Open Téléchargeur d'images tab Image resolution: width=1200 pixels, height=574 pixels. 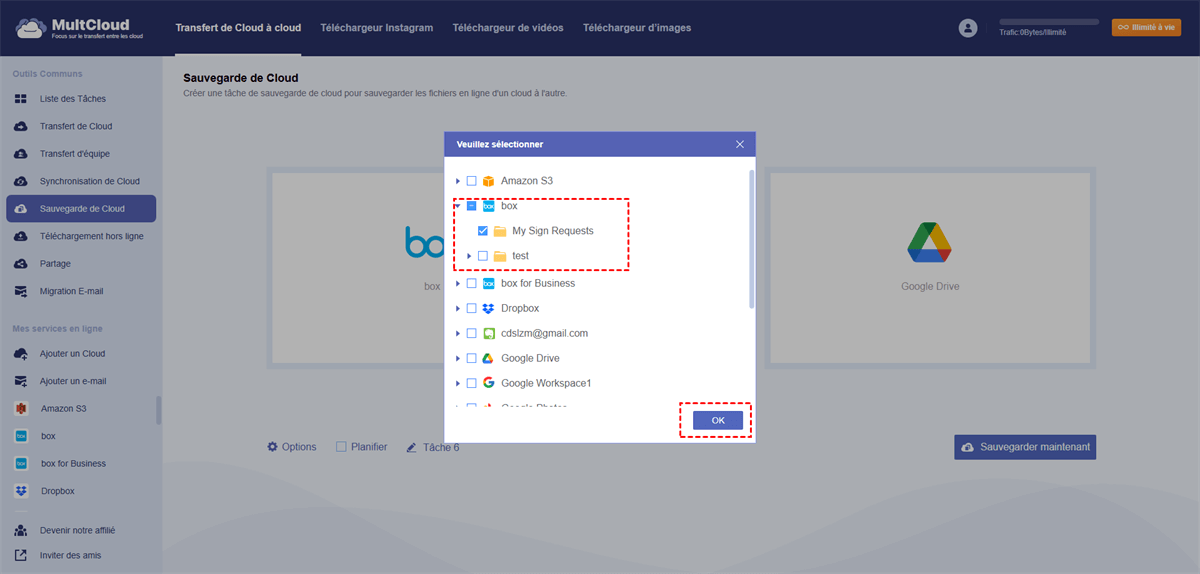click(637, 28)
